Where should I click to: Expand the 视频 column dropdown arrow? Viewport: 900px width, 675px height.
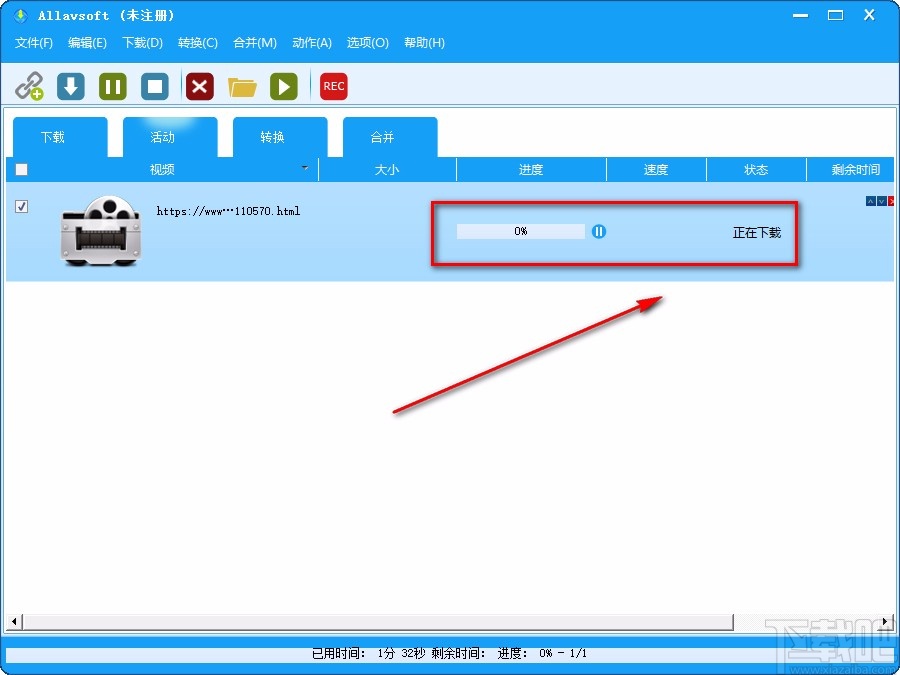305,168
